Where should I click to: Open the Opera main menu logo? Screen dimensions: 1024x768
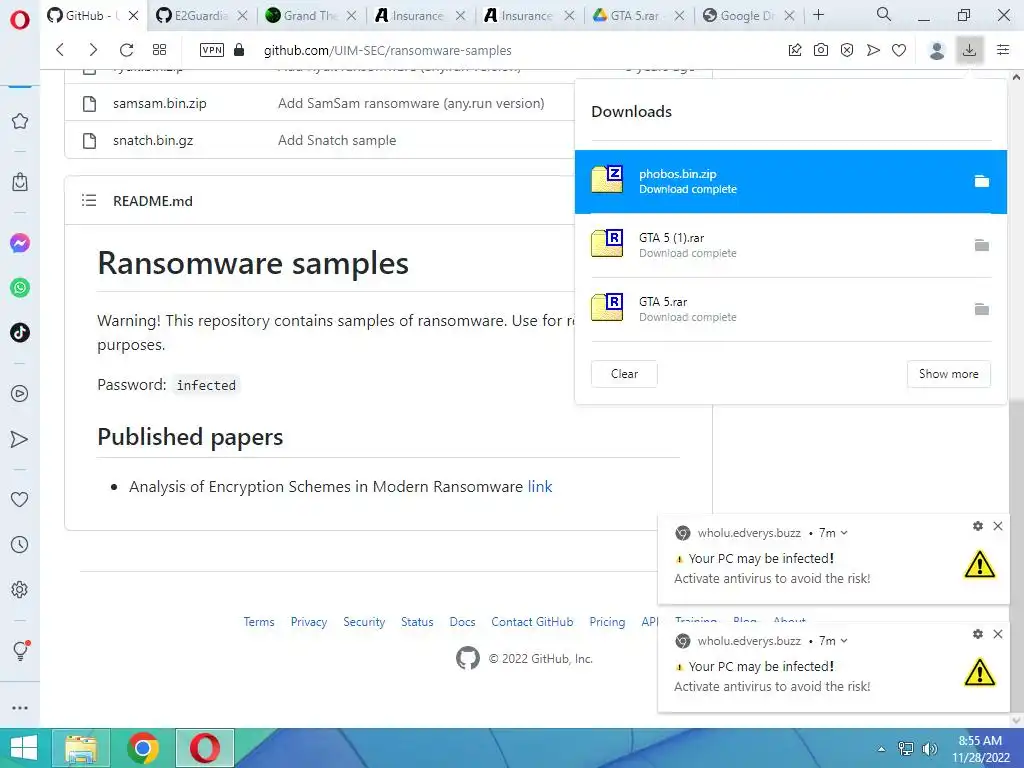(x=20, y=20)
